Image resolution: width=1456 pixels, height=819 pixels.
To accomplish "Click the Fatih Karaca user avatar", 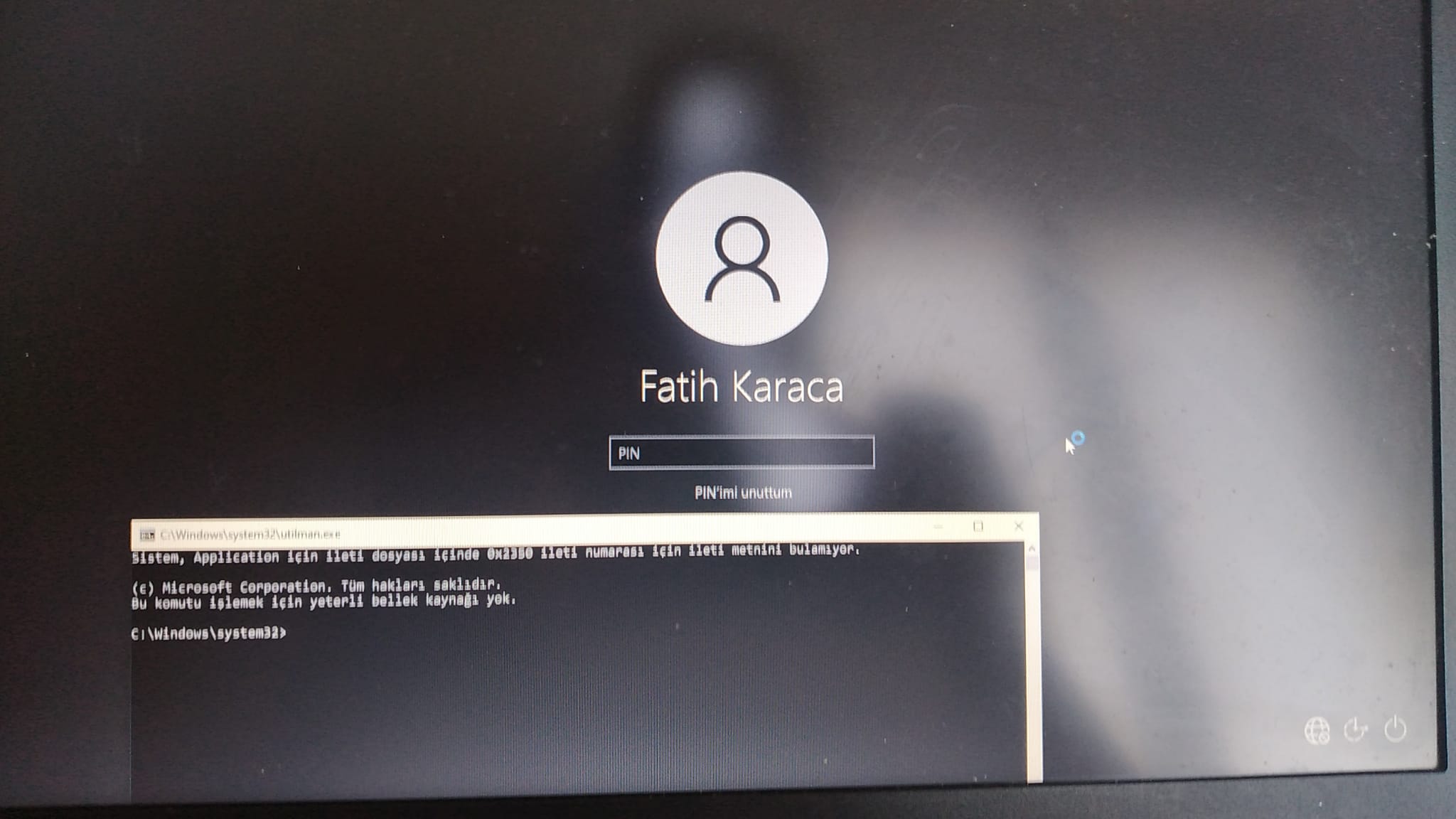I will coord(742,259).
